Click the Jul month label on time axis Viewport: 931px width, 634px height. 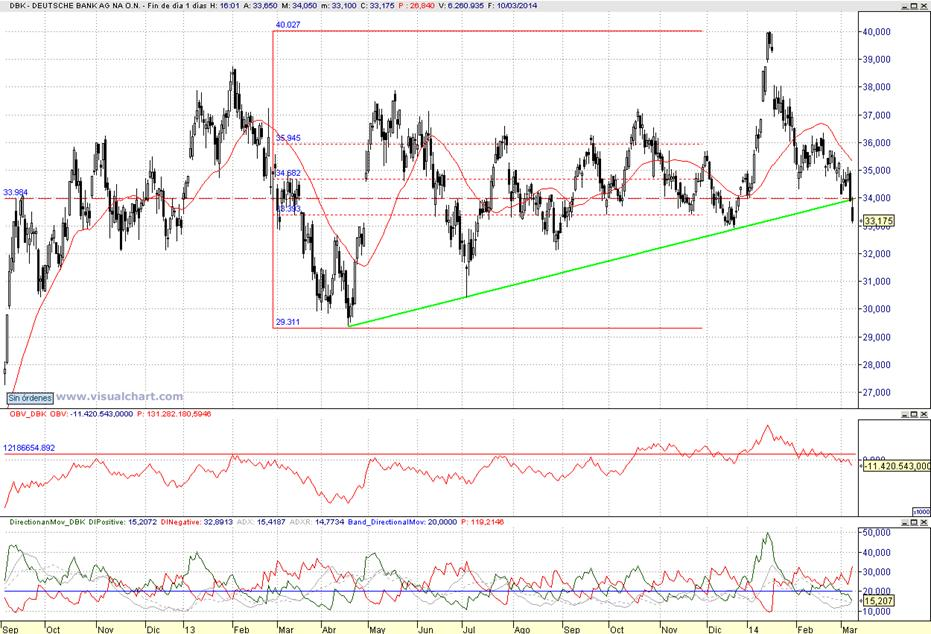coord(469,629)
